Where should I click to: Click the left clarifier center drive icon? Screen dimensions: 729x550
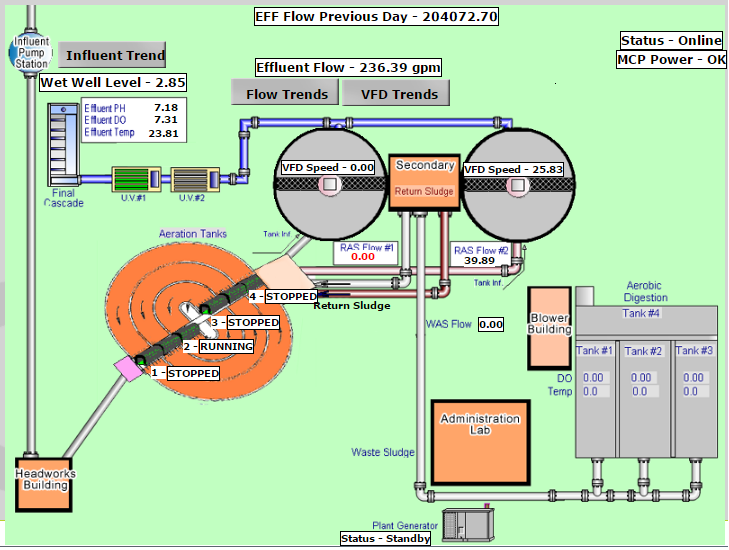point(330,184)
